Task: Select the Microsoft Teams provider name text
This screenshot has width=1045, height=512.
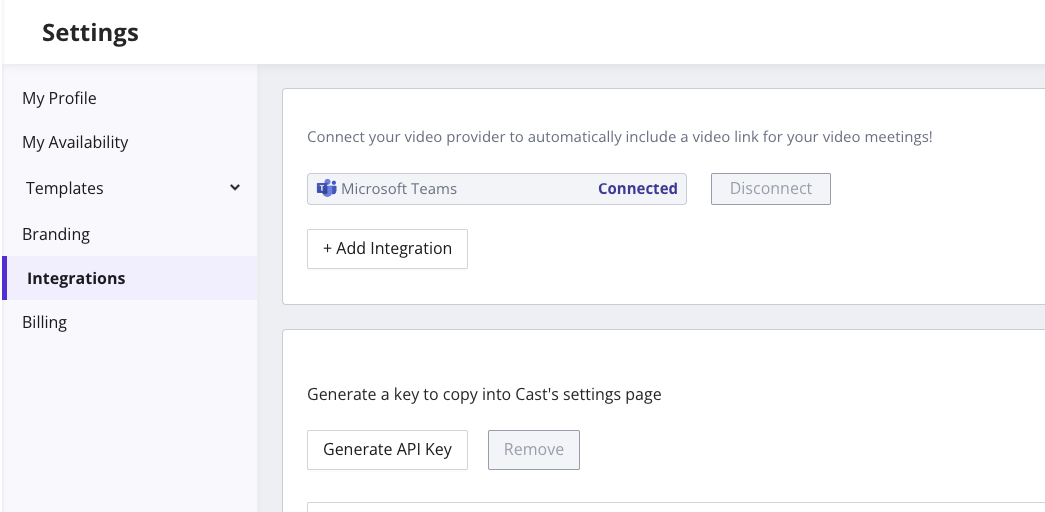Action: click(399, 188)
